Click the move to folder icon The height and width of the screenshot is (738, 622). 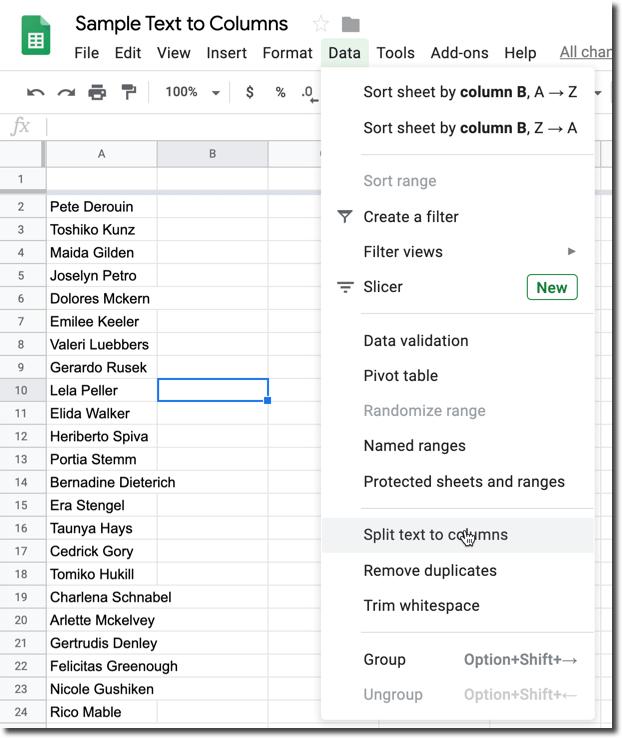351,24
